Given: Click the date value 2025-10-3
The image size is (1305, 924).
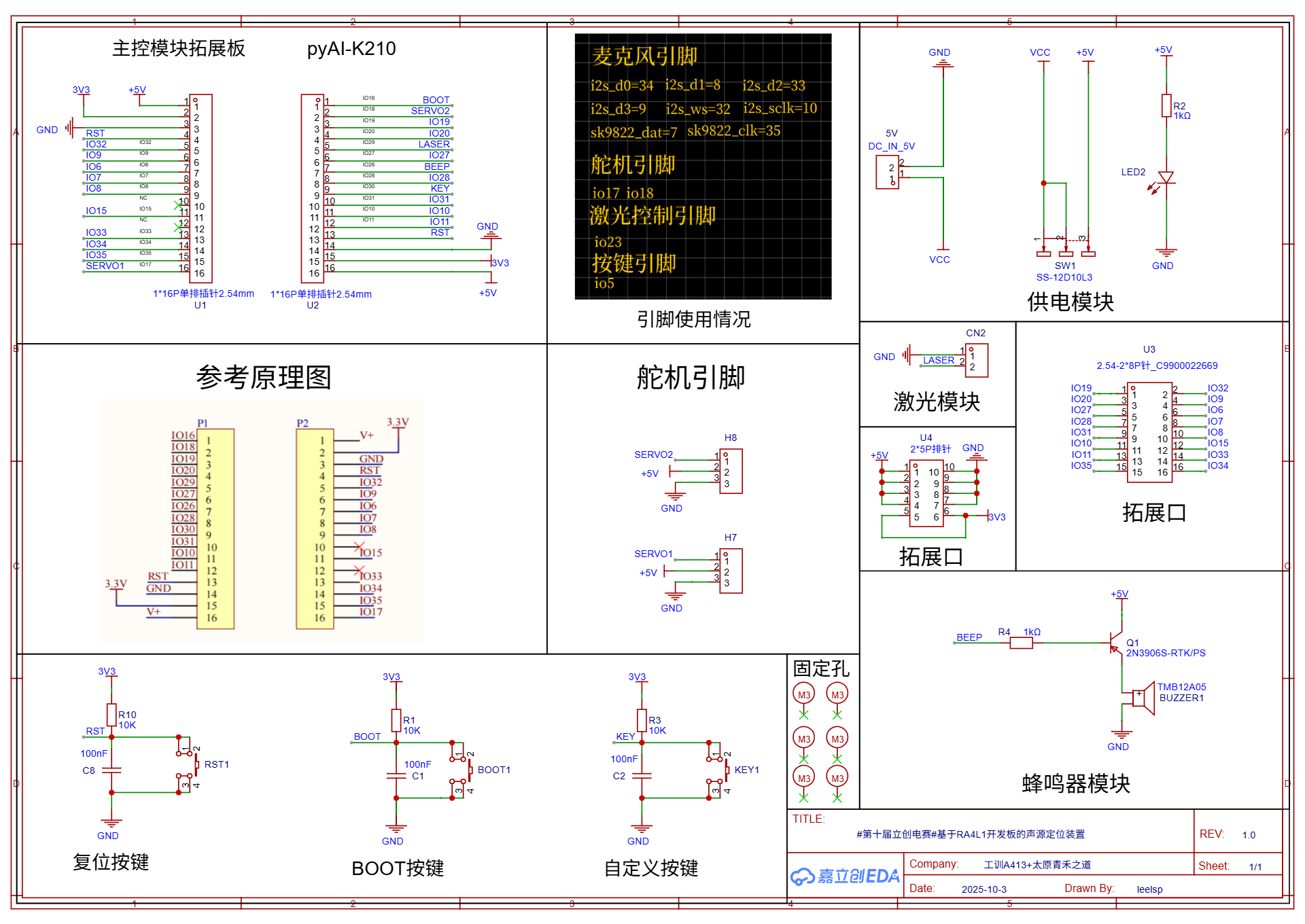Looking at the screenshot, I should [984, 889].
